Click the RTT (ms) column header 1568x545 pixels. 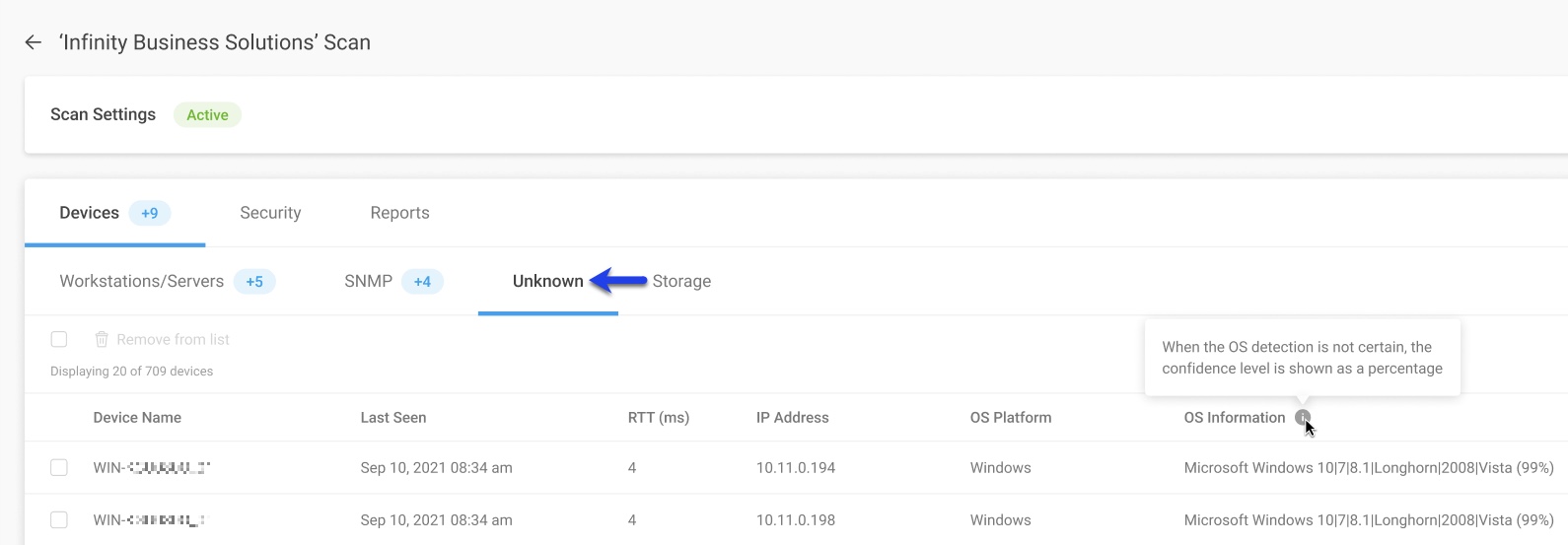click(658, 418)
